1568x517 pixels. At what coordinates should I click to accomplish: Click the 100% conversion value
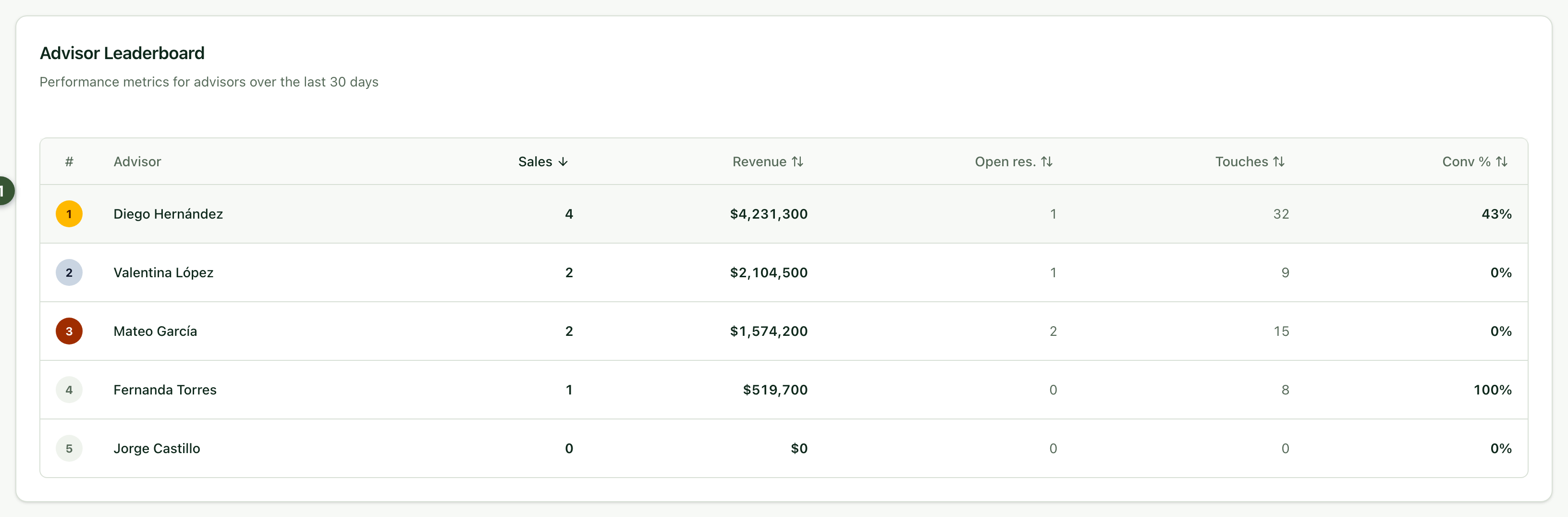(1492, 390)
